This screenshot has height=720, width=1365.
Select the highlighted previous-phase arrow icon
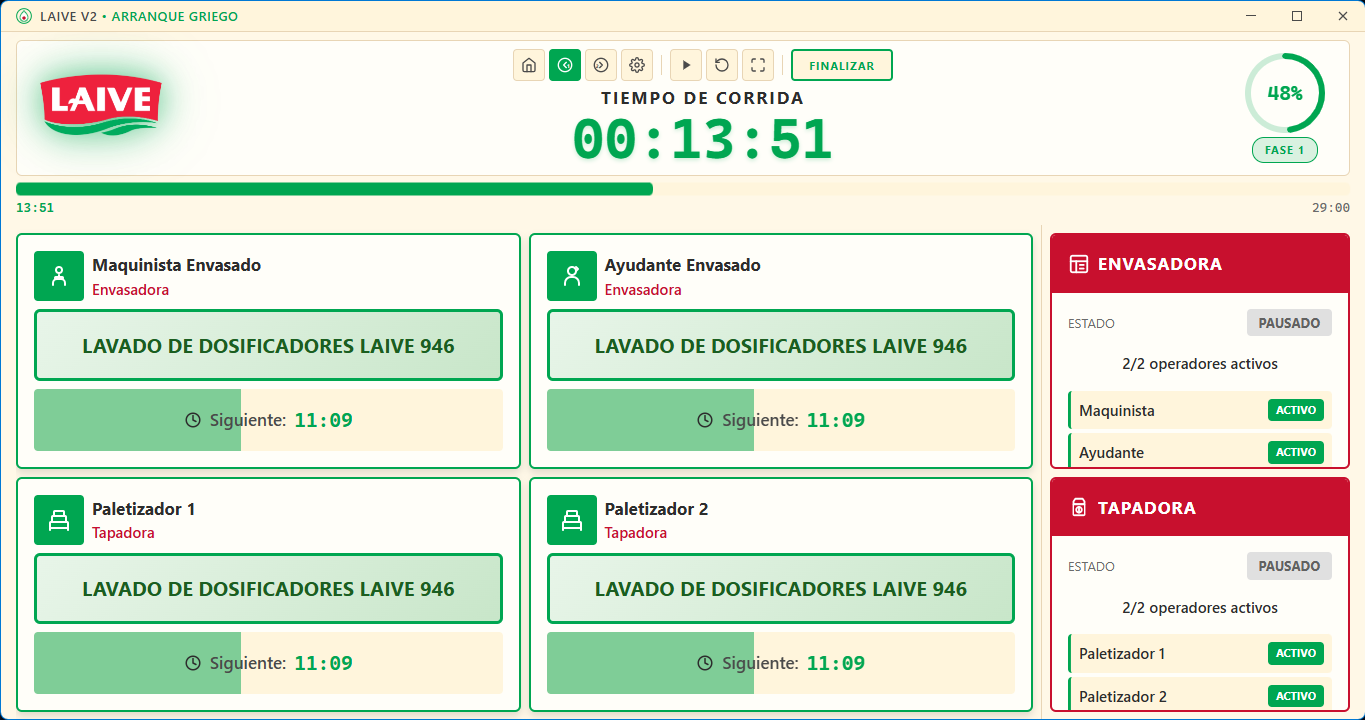pyautogui.click(x=565, y=64)
